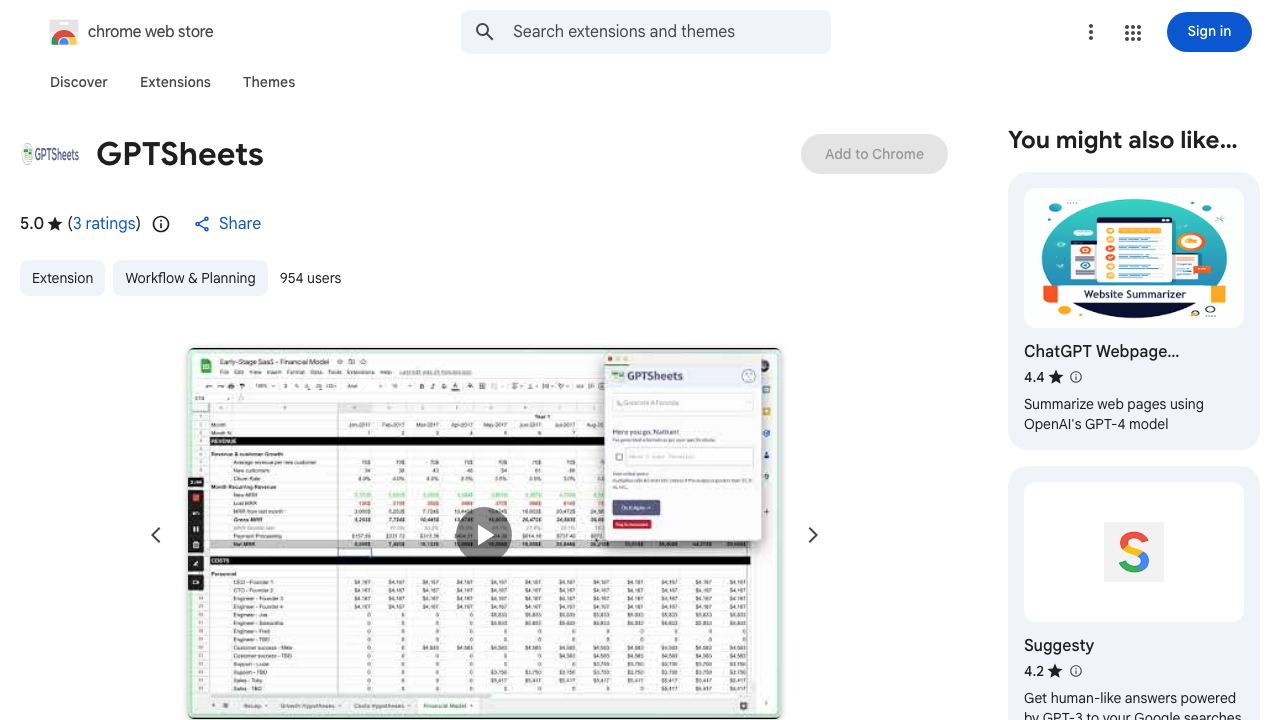This screenshot has width=1280, height=720.
Task: Click the GPTSheets extension logo
Action: (50, 154)
